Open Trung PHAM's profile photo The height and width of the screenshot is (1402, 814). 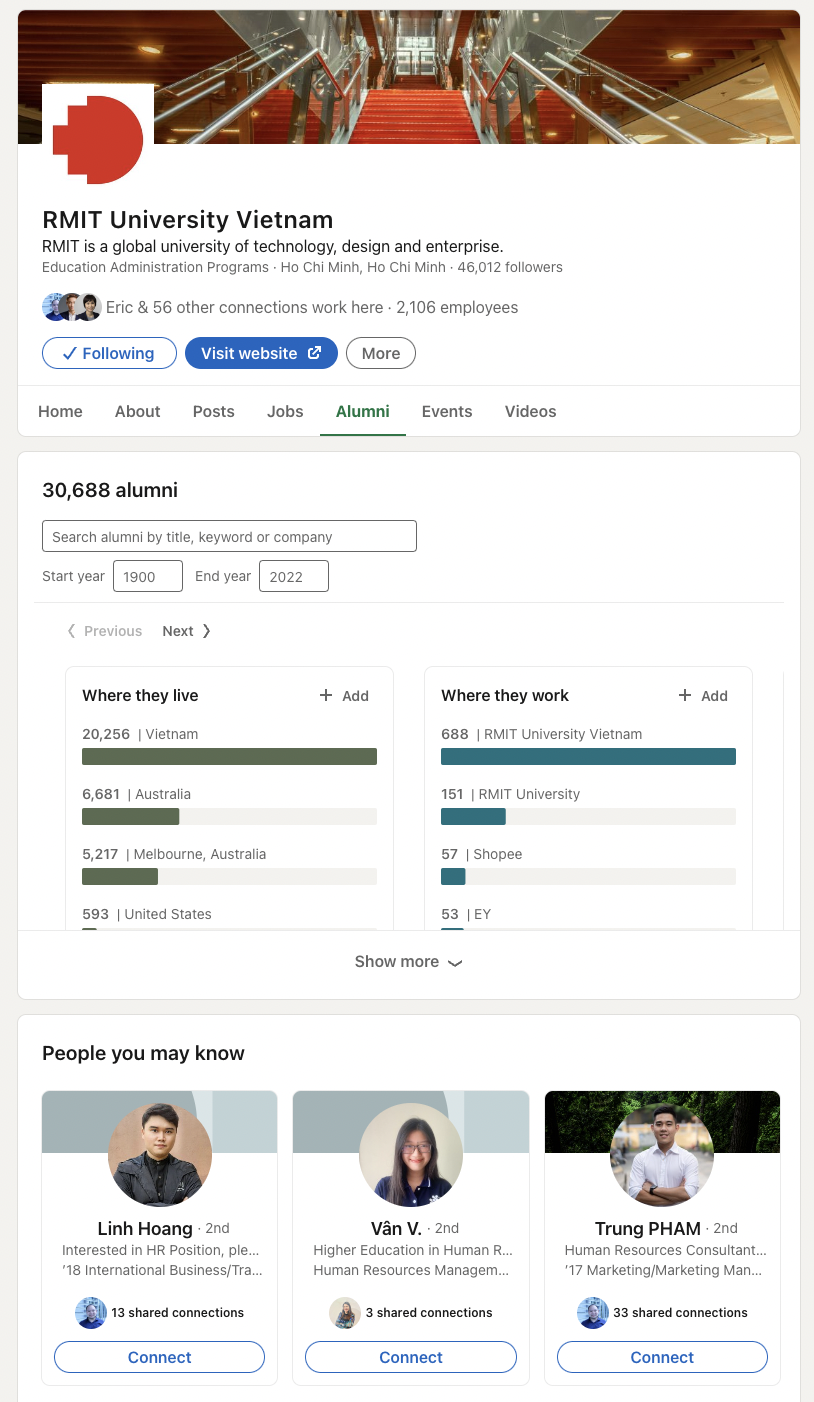pos(662,1155)
